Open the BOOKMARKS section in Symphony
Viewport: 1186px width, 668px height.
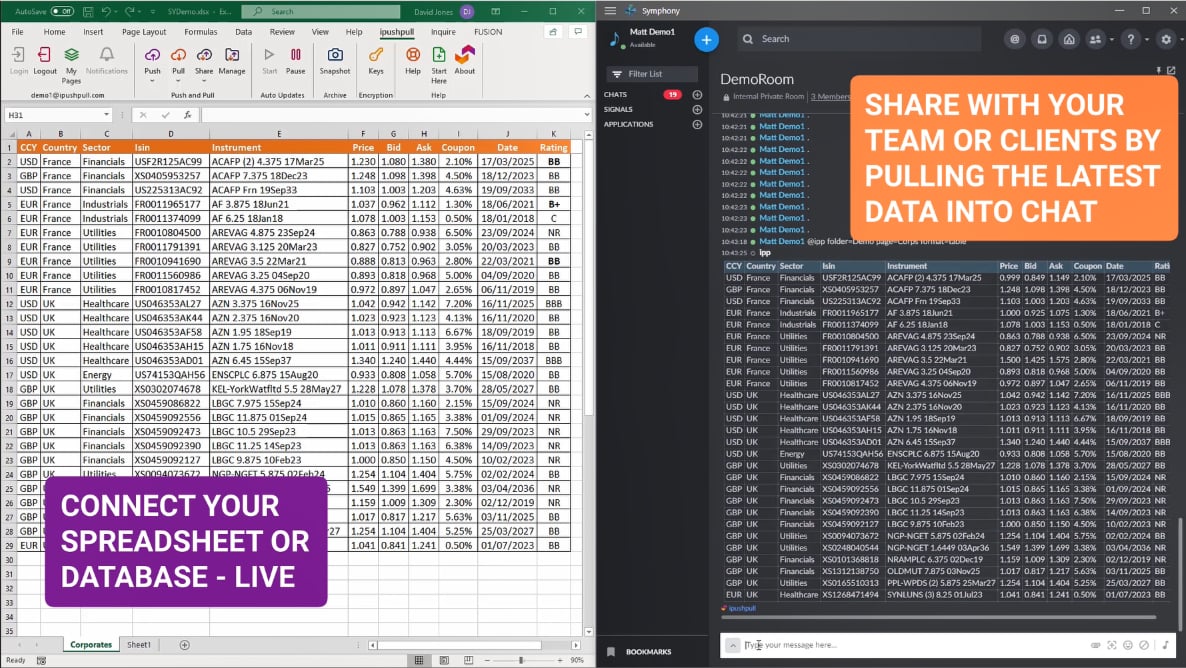(648, 651)
